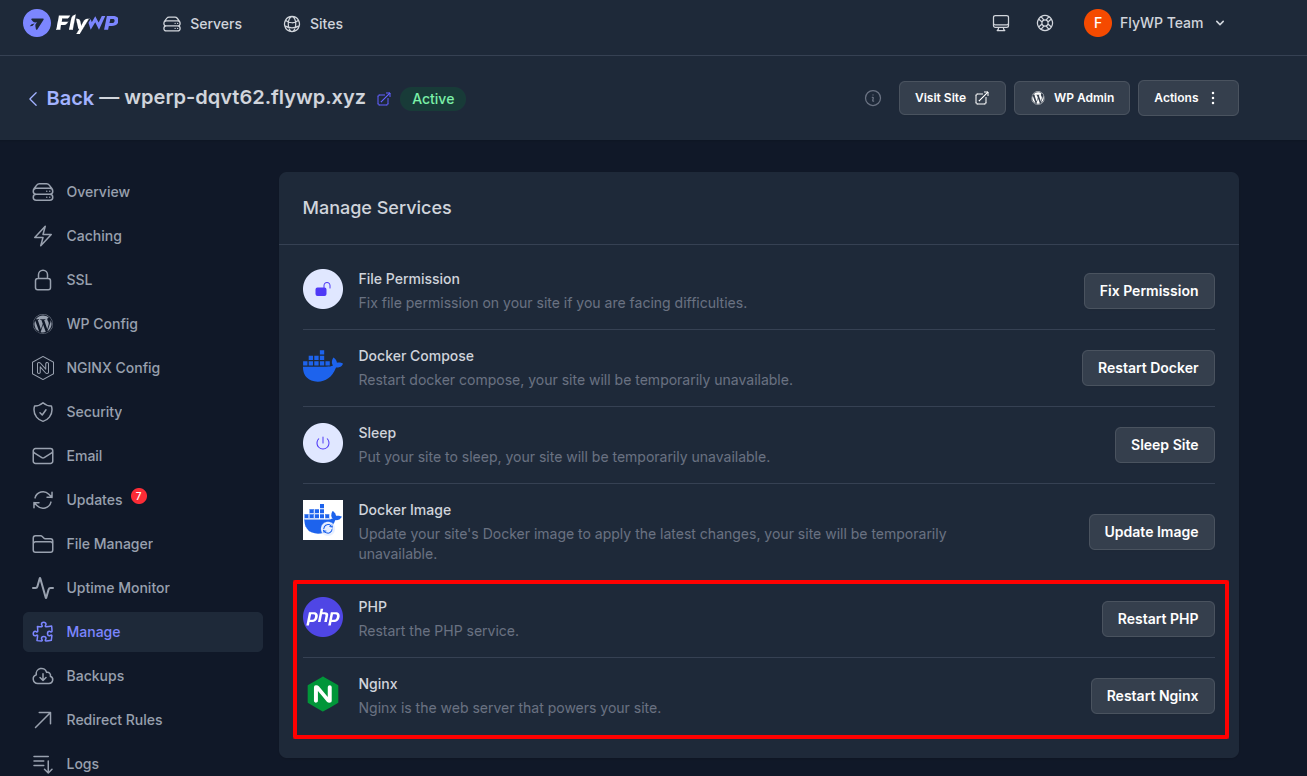
Task: Open the Sites menu item
Action: click(313, 23)
